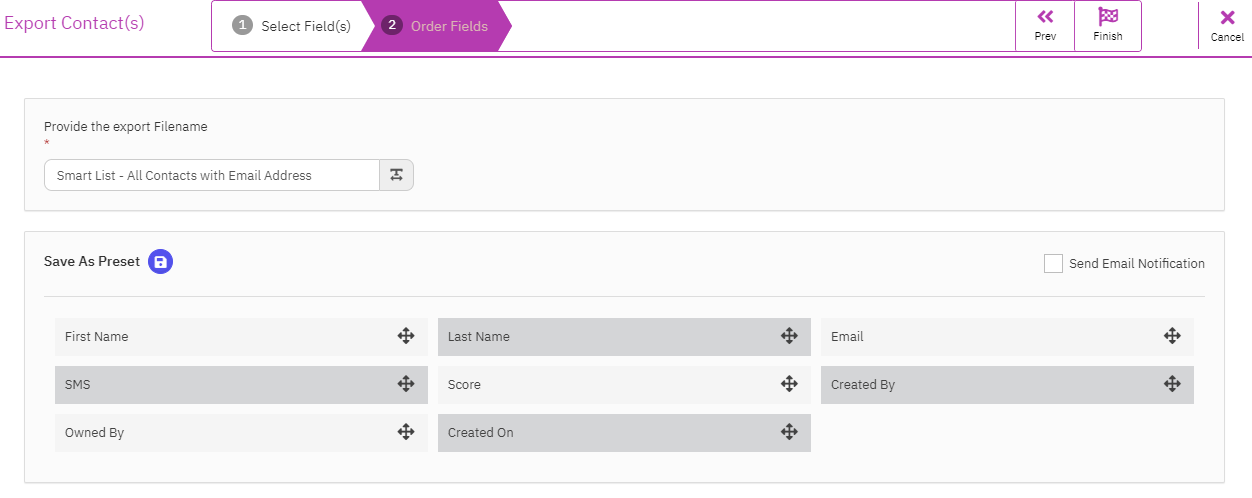
Task: Select the Created By field tile
Action: (1007, 384)
